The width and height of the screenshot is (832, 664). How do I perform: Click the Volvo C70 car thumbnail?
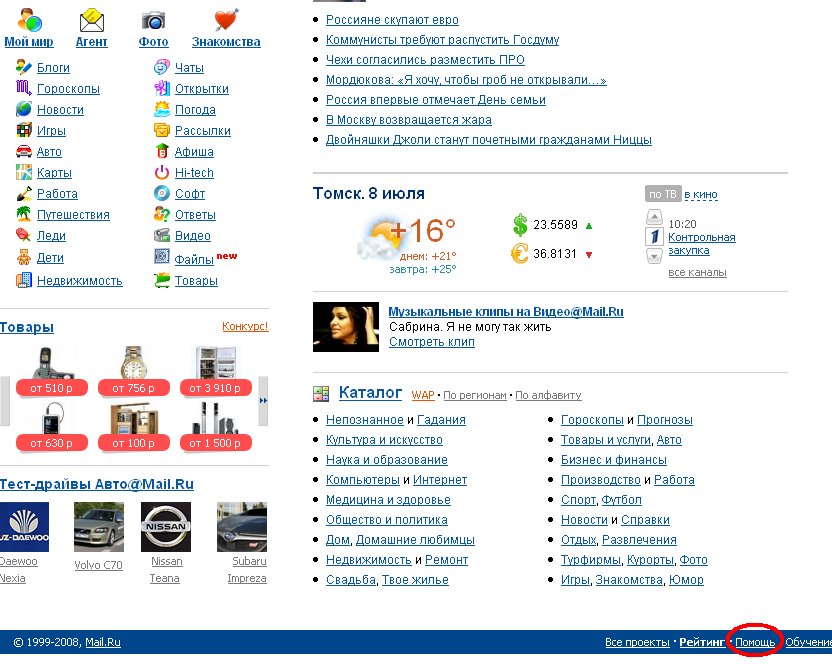point(99,527)
